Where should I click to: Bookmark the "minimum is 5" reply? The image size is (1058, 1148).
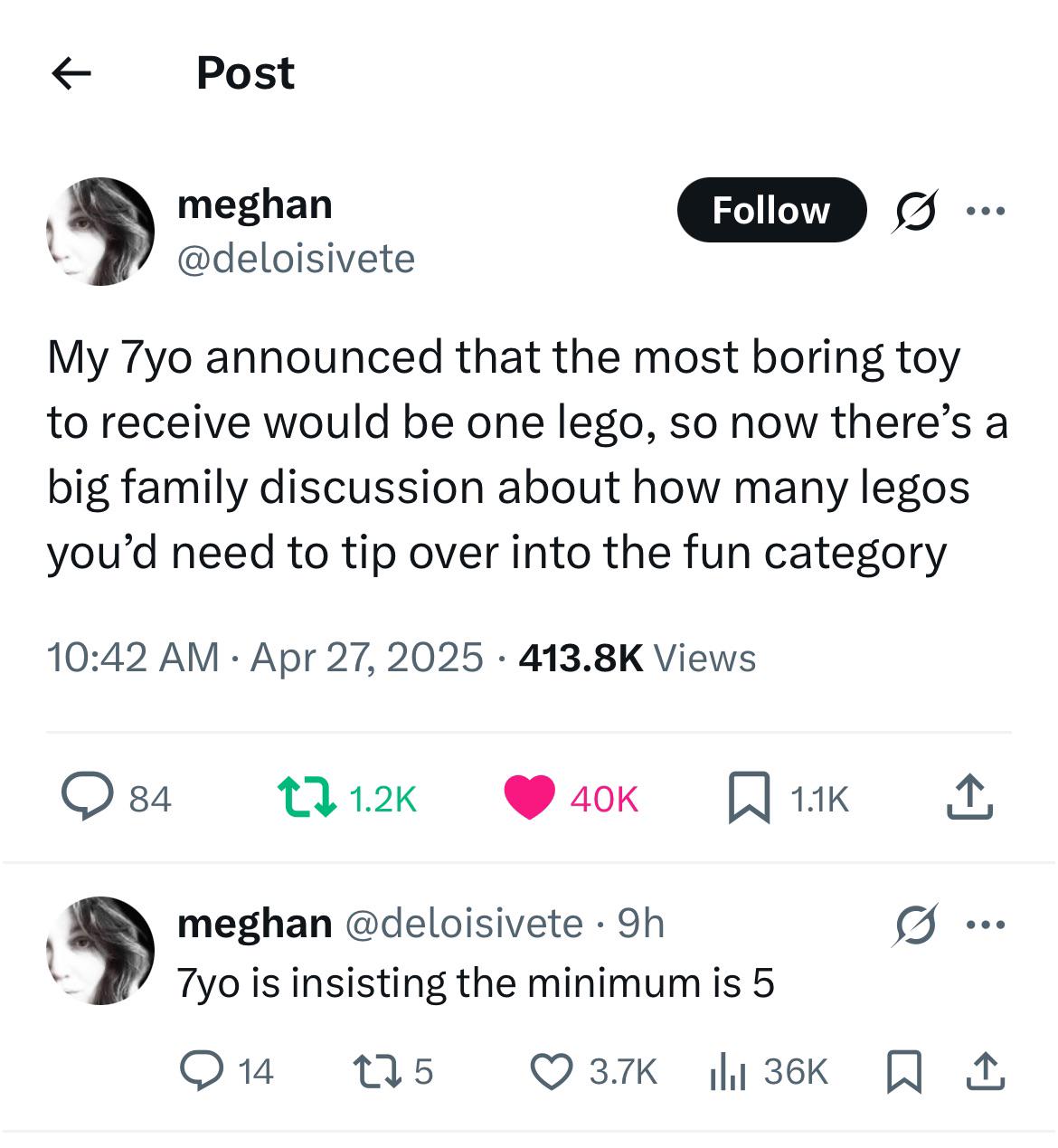[903, 1071]
